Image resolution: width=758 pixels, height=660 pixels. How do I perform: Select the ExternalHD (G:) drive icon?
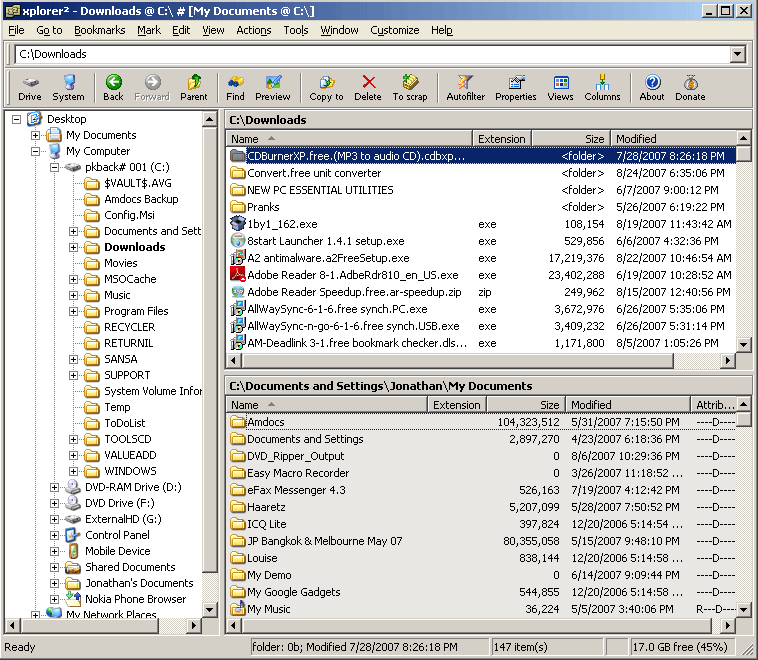click(73, 519)
